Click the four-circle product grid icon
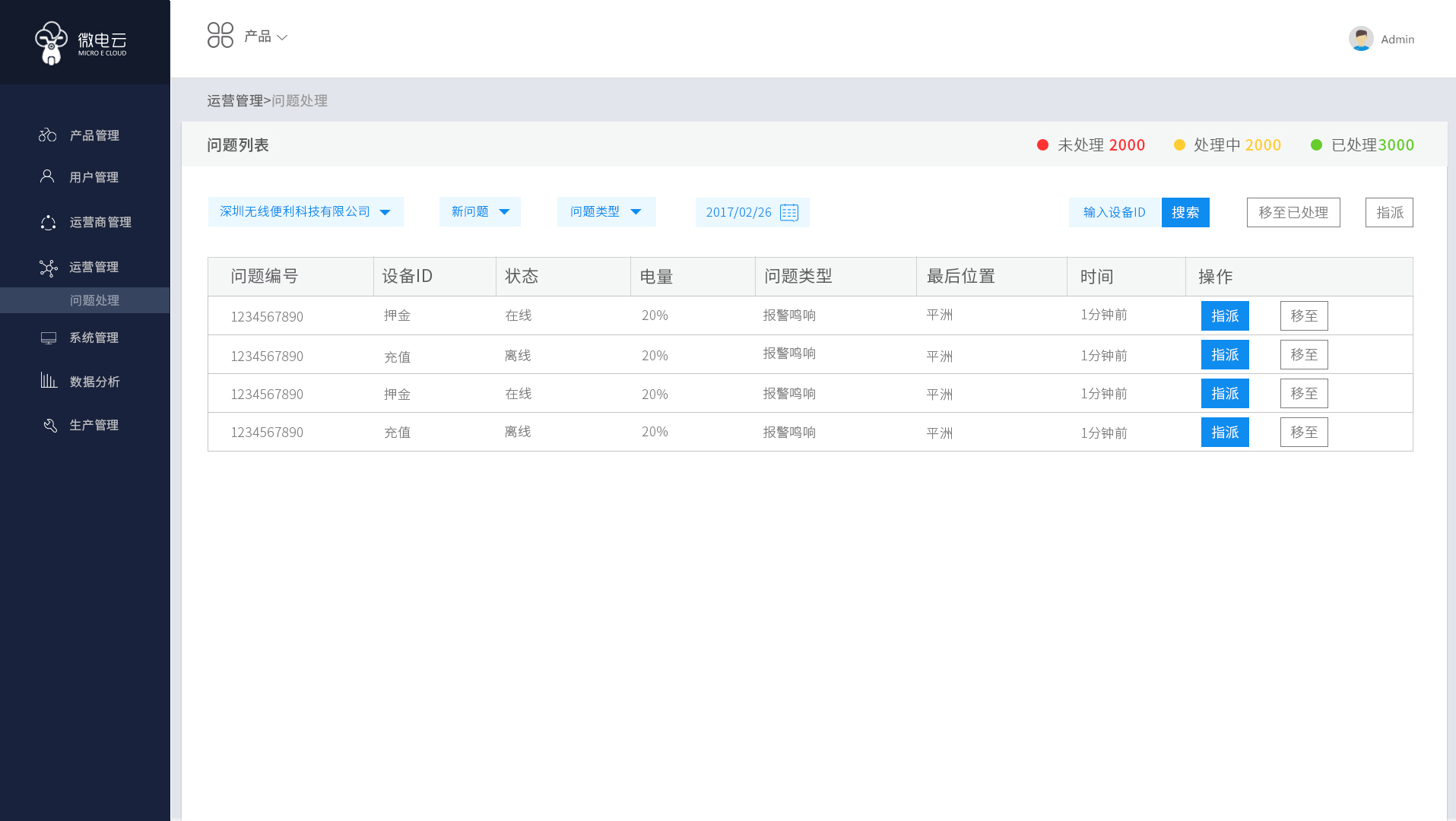1456x821 pixels. 220,35
